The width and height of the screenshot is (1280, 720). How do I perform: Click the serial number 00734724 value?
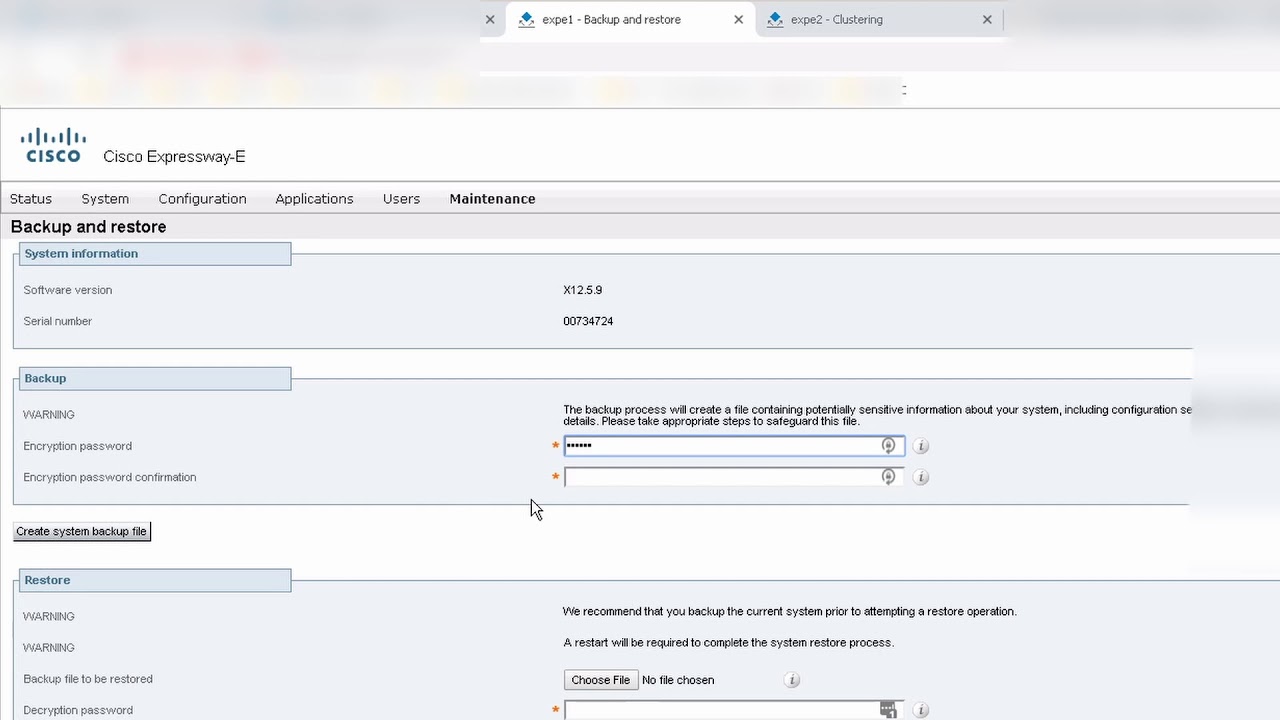click(588, 321)
